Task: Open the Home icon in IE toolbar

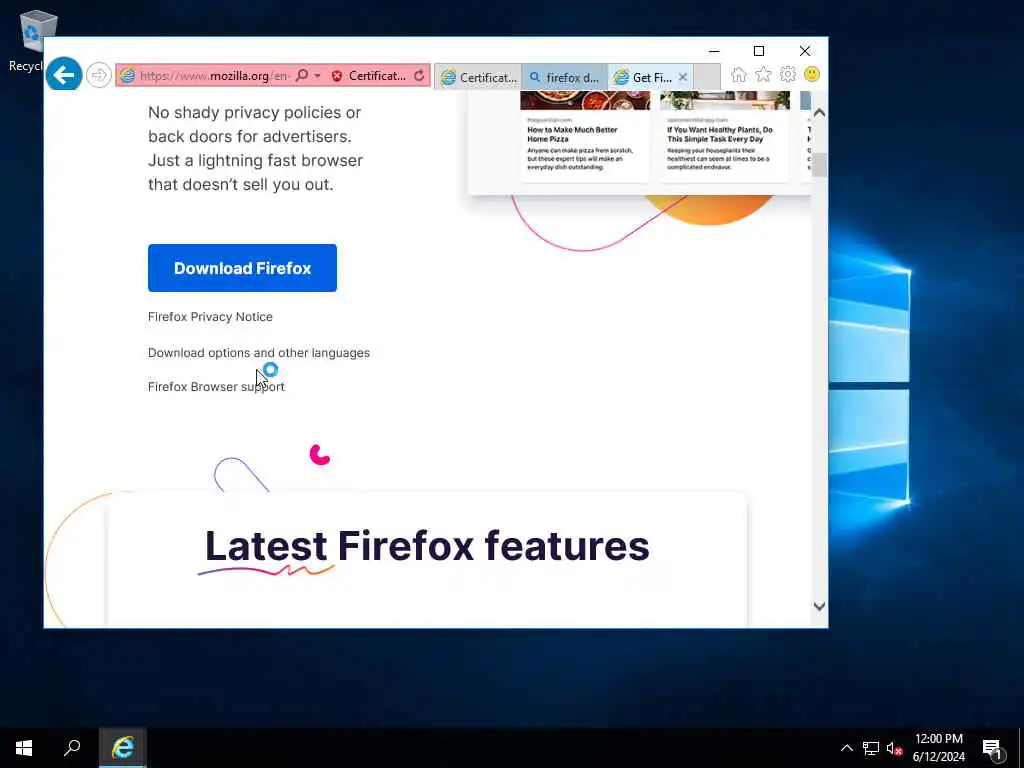Action: 739,74
